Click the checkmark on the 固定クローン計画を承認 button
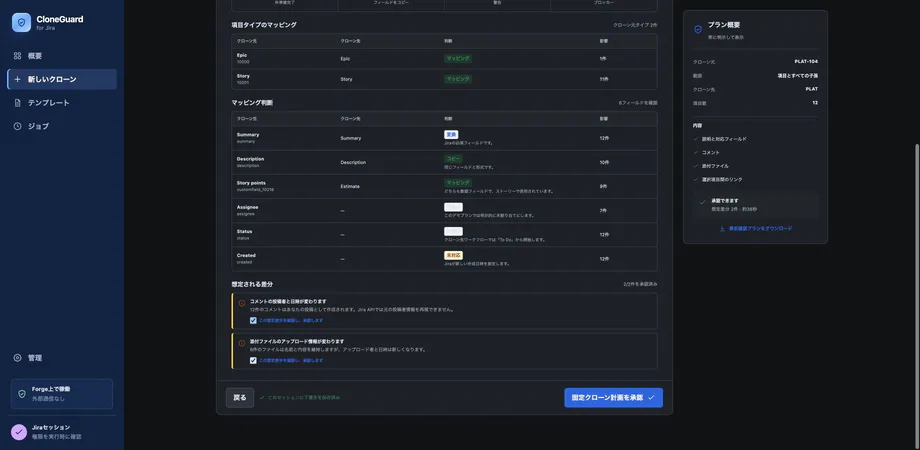This screenshot has height=450, width=920. [x=651, y=398]
